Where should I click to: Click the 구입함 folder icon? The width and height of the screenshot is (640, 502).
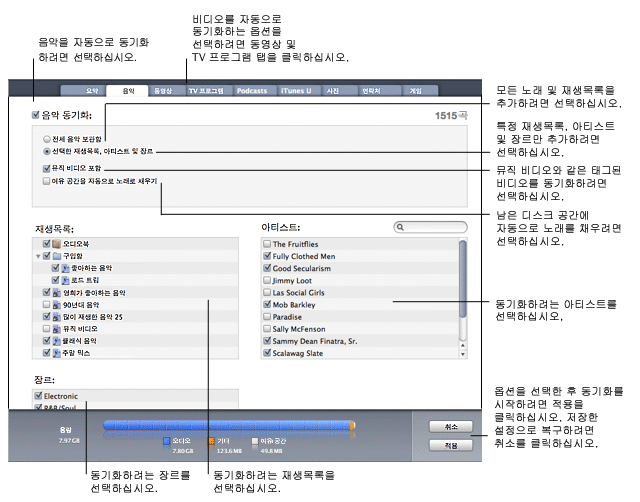(57, 256)
